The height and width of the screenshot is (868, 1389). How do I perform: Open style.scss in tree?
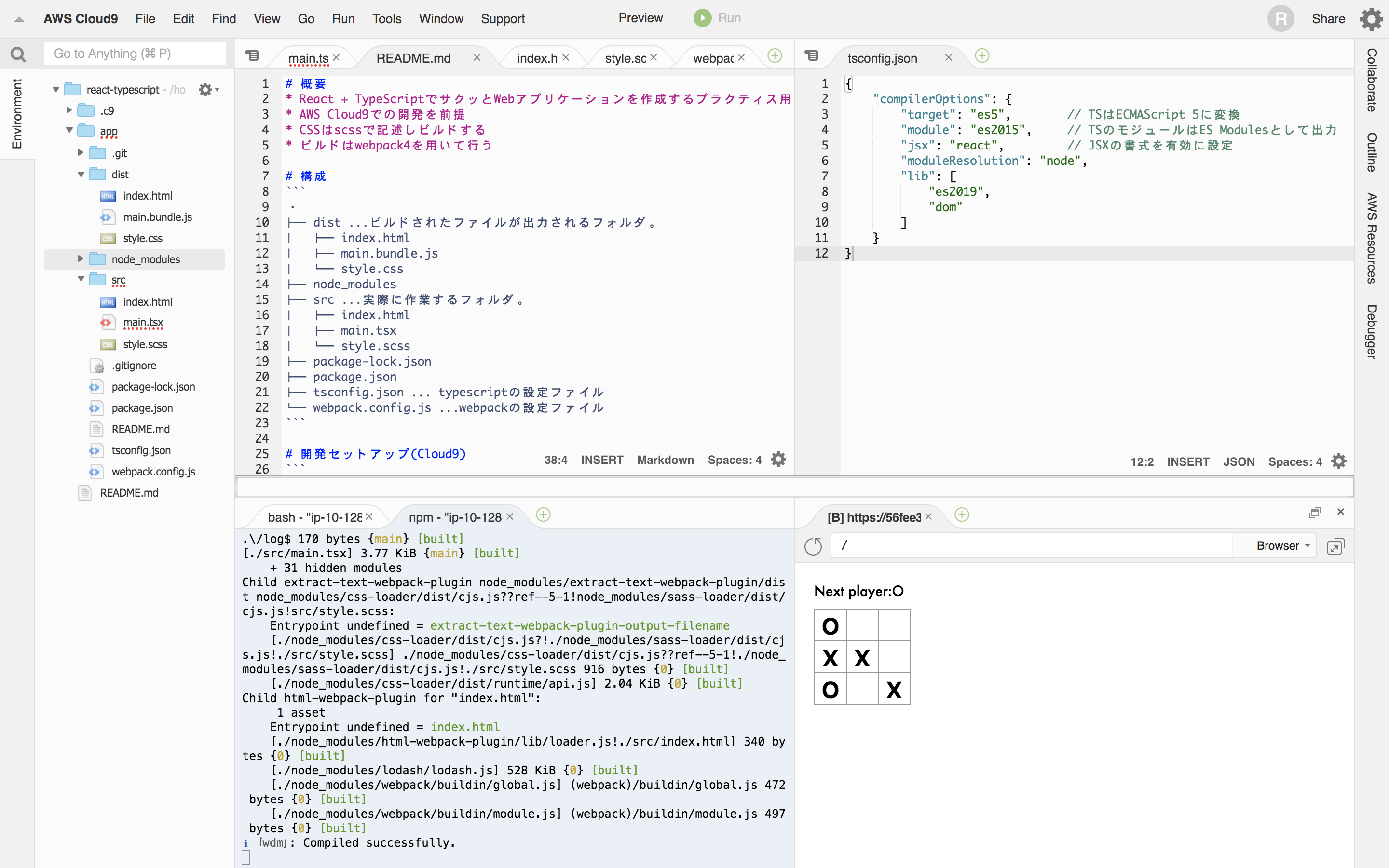[x=145, y=344]
